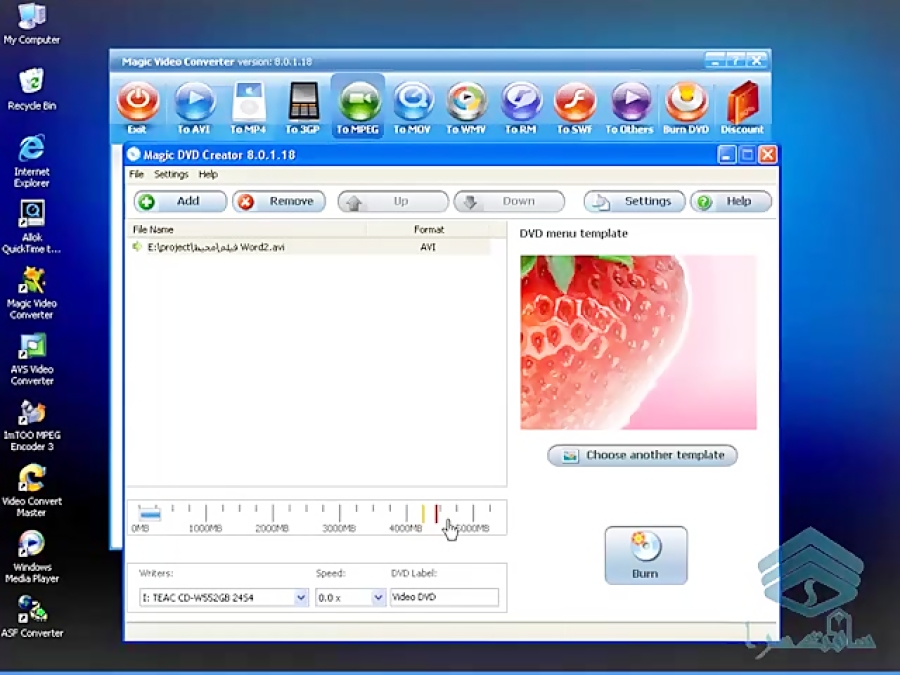Click the To MPEG toolbar icon
This screenshot has width=900, height=675.
pos(357,105)
